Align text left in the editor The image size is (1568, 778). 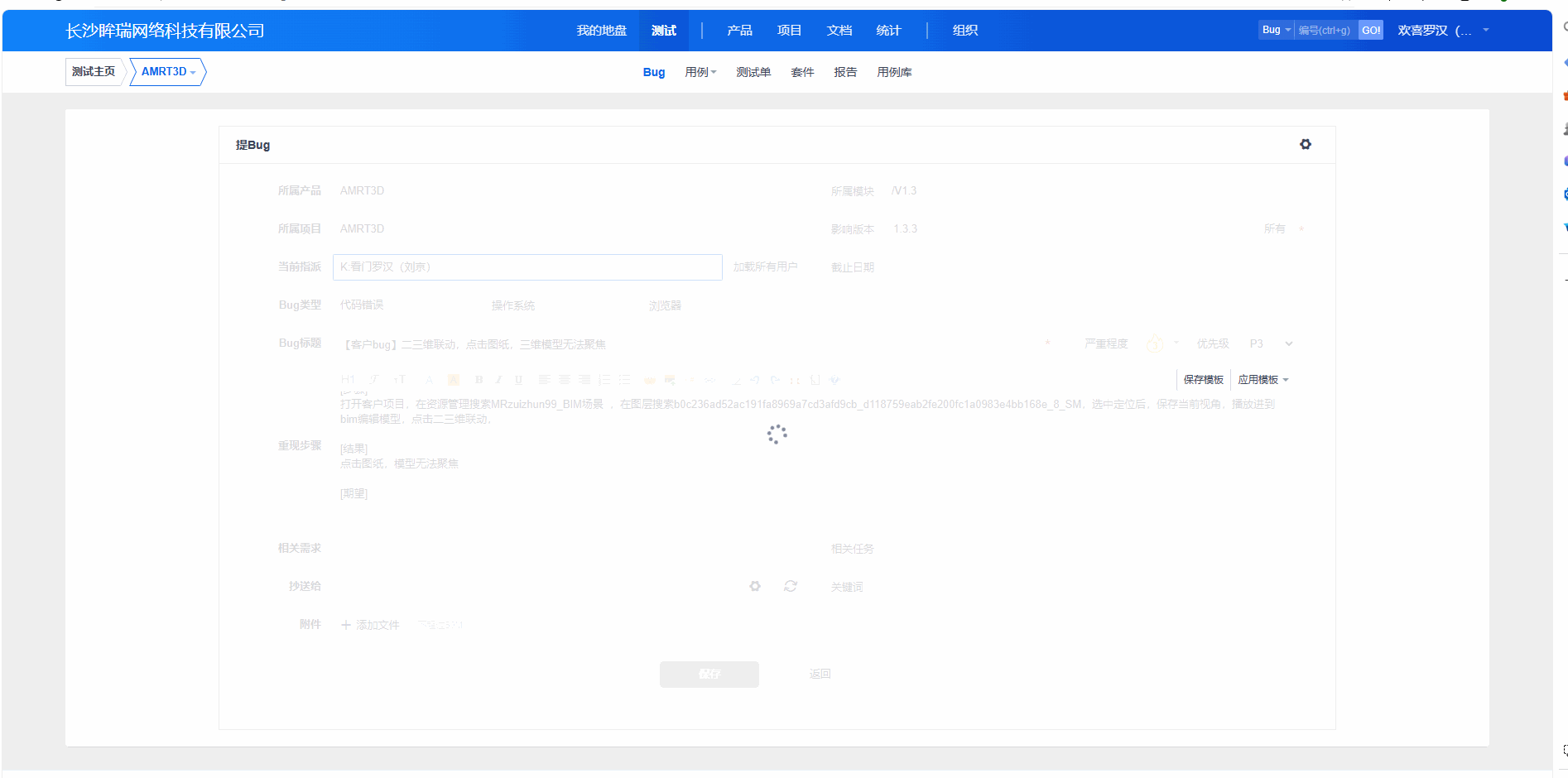pyautogui.click(x=544, y=380)
